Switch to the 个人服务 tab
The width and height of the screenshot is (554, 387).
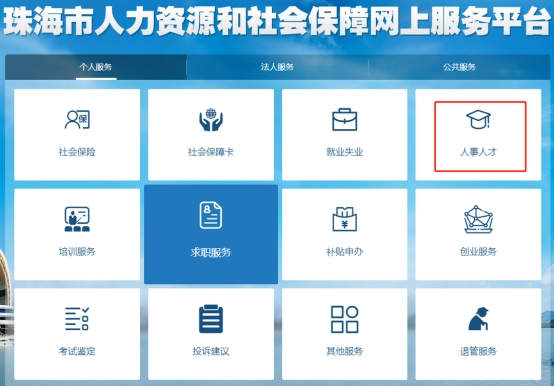coord(96,67)
